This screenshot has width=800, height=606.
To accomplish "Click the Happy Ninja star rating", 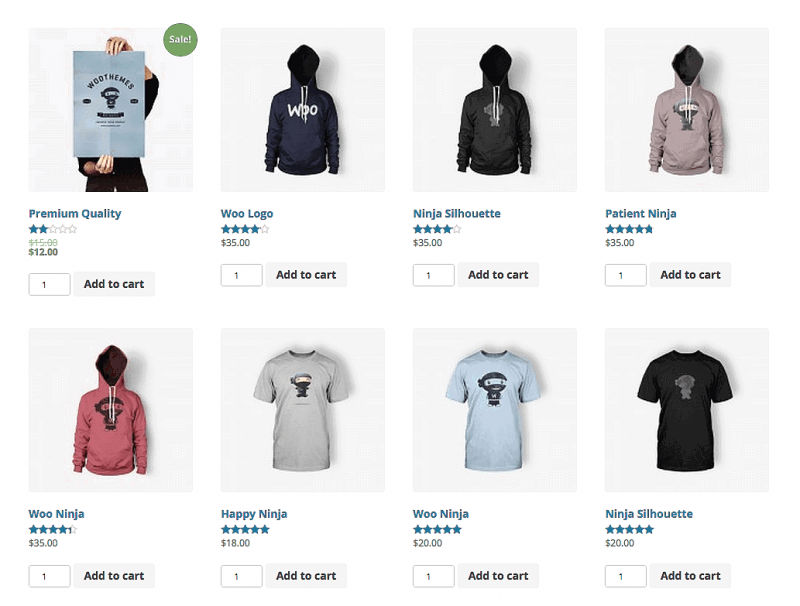I will point(245,529).
